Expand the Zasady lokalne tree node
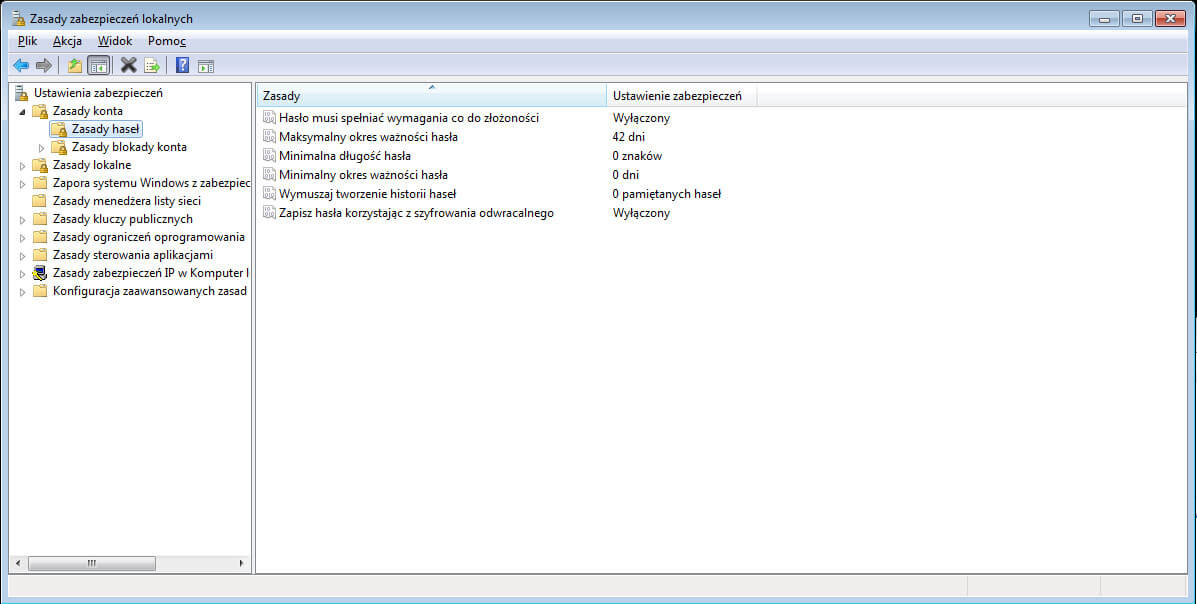 (x=23, y=165)
